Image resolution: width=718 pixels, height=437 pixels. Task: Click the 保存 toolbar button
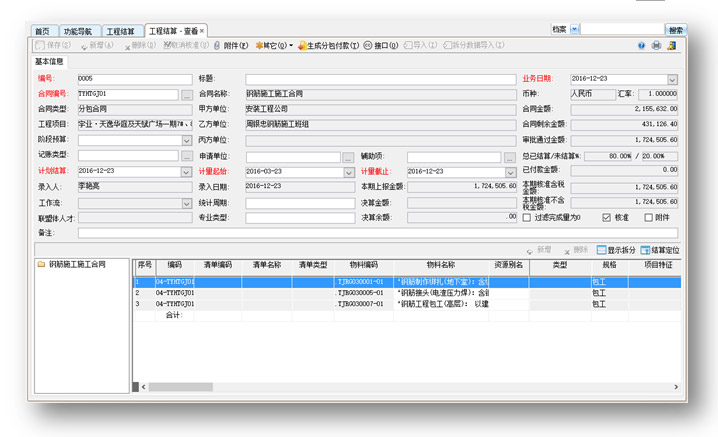click(53, 45)
